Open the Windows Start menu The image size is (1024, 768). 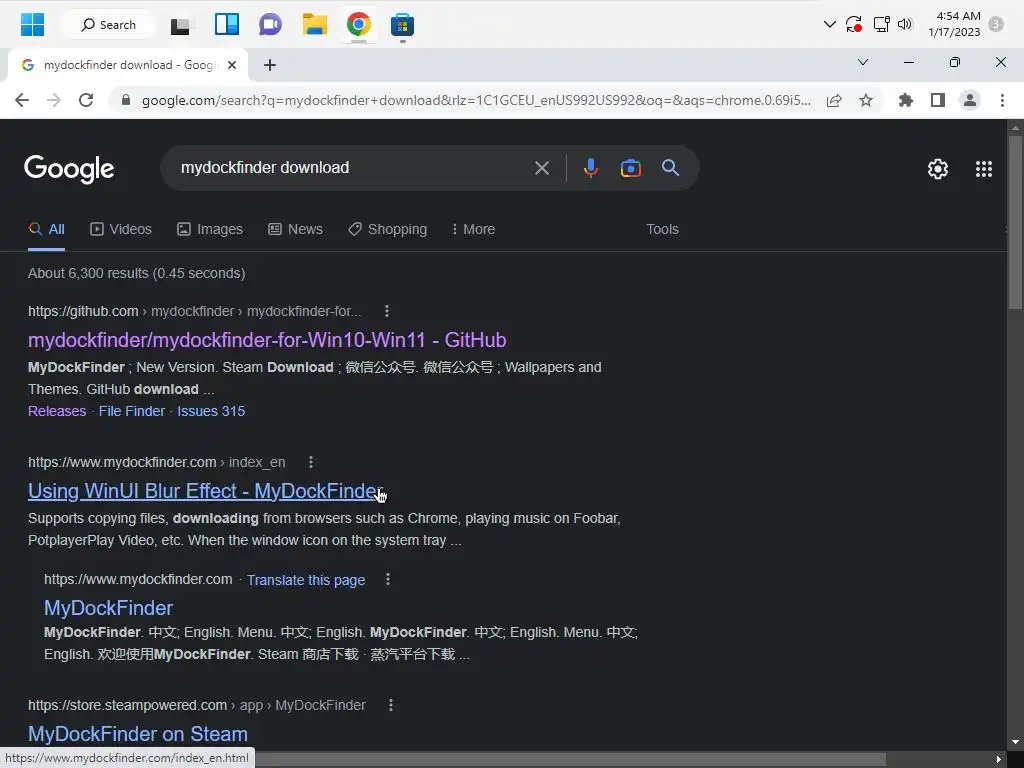(x=32, y=25)
